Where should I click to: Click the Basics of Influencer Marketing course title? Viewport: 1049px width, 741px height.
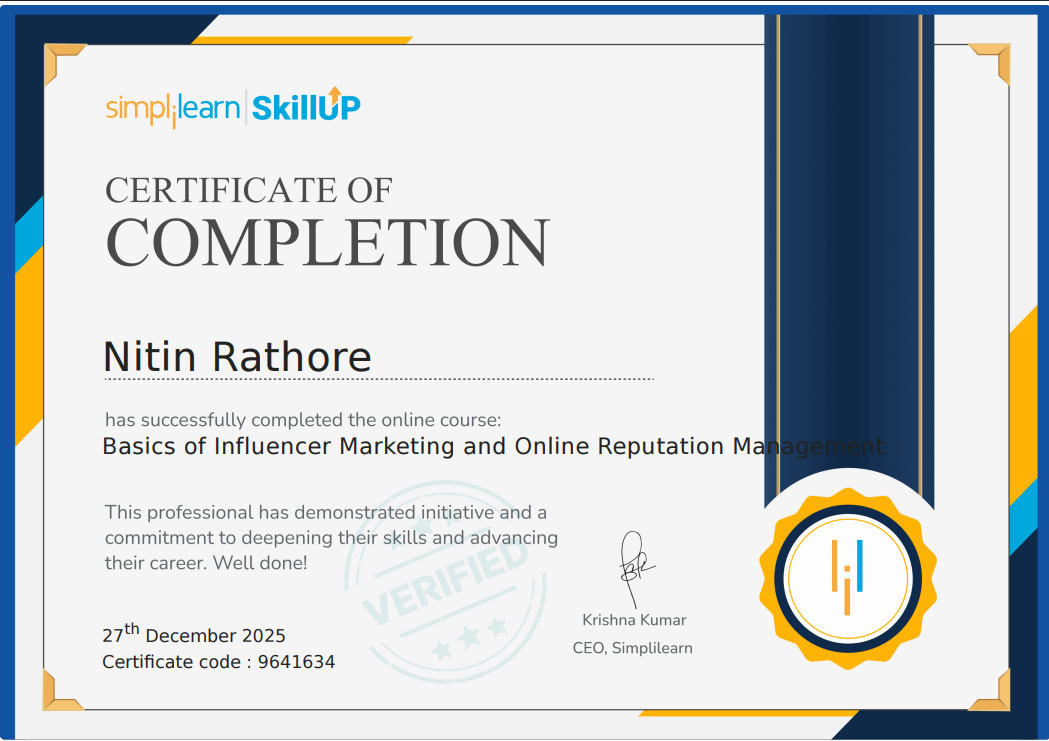pos(493,446)
